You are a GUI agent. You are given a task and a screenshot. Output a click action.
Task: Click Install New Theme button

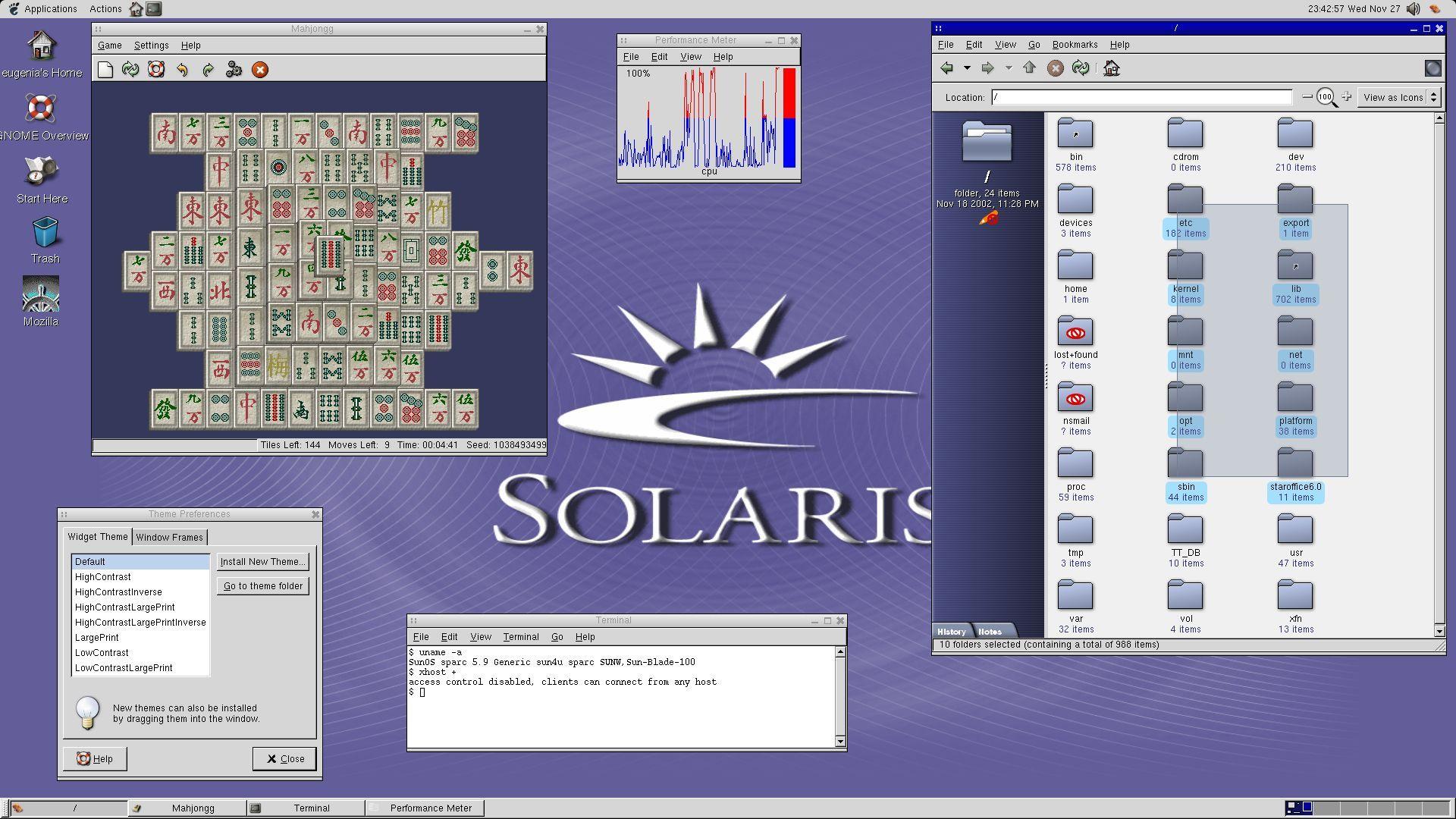tap(262, 562)
